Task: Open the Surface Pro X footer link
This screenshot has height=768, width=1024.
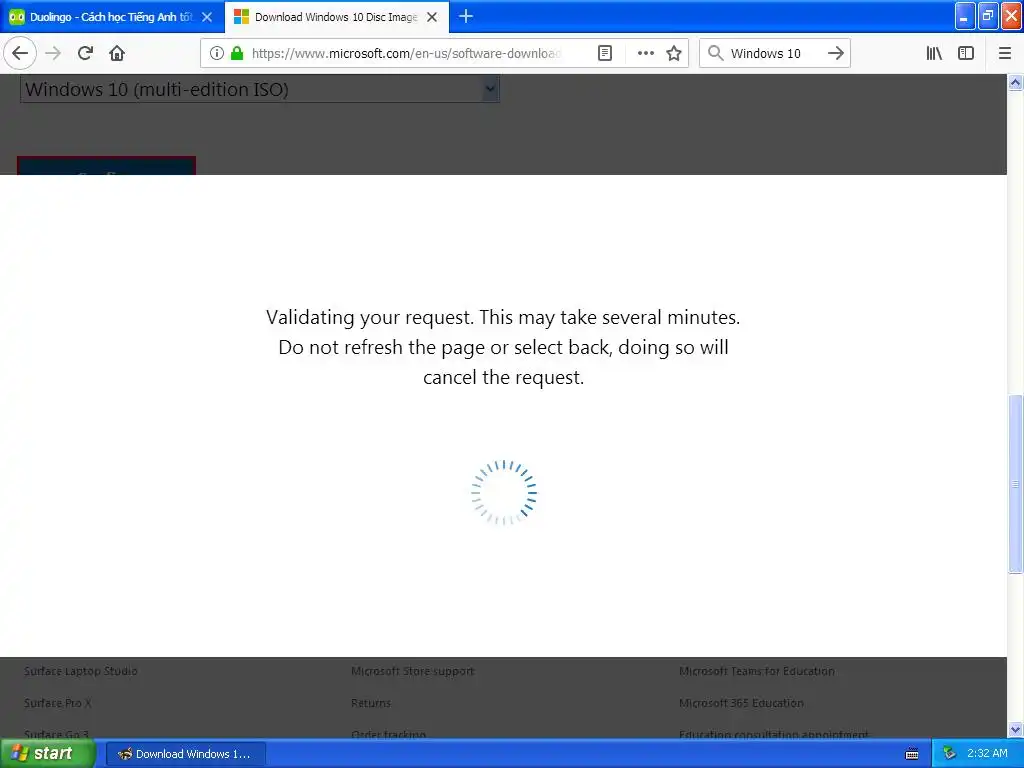Action: pyautogui.click(x=57, y=703)
